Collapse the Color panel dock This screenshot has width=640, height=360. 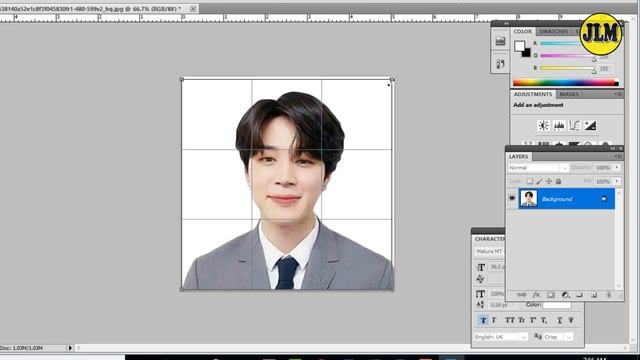pos(507,23)
